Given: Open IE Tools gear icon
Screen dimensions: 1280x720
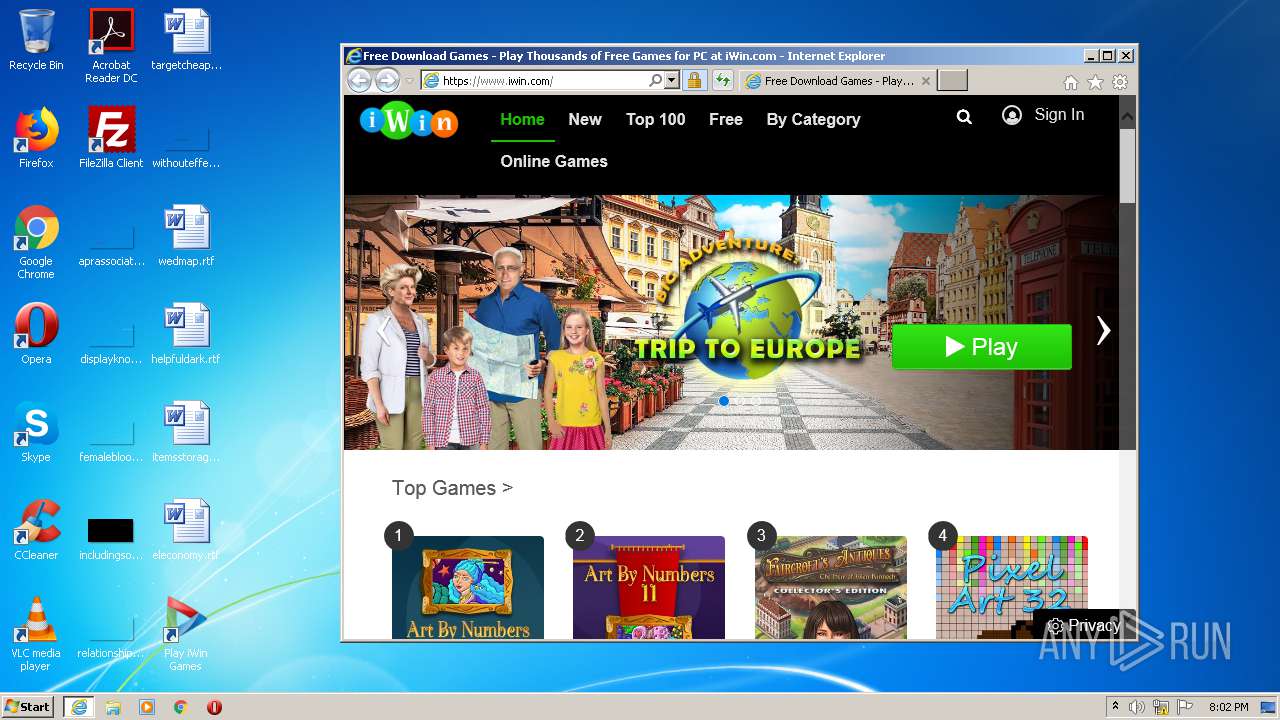Looking at the screenshot, I should [1120, 82].
